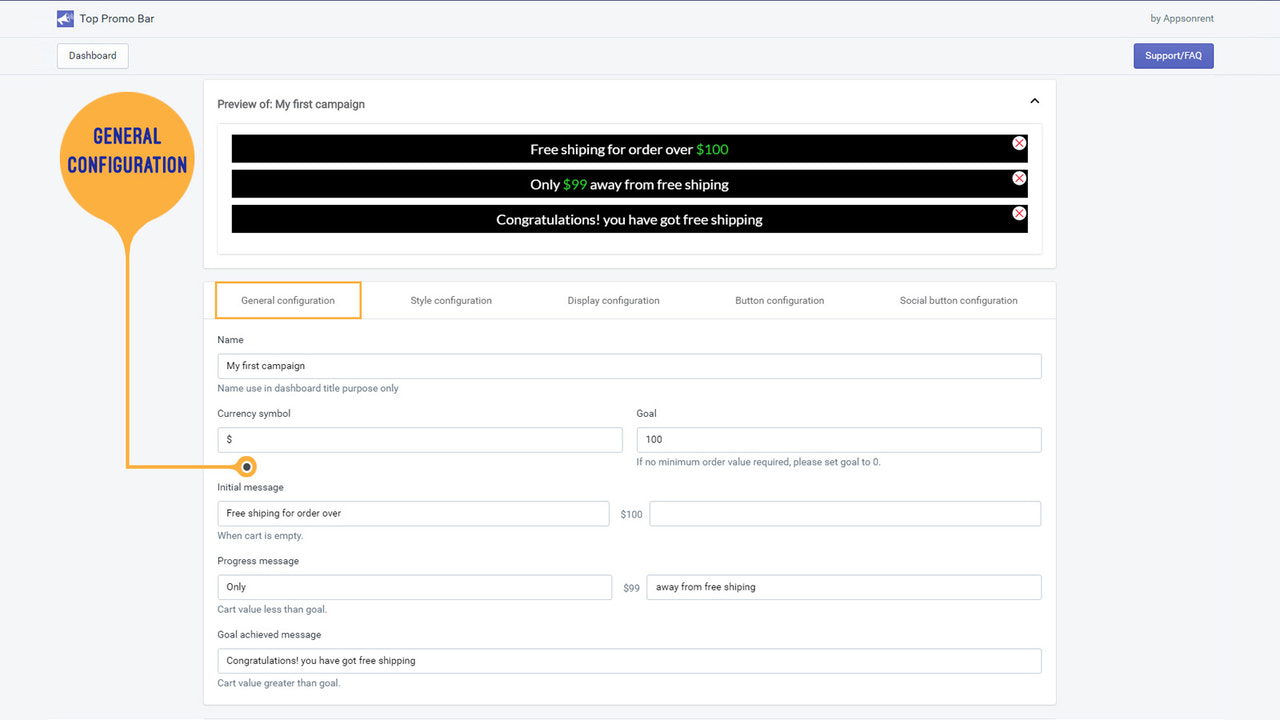The image size is (1280, 720).
Task: Click the Goal achieved message field
Action: [x=629, y=661]
